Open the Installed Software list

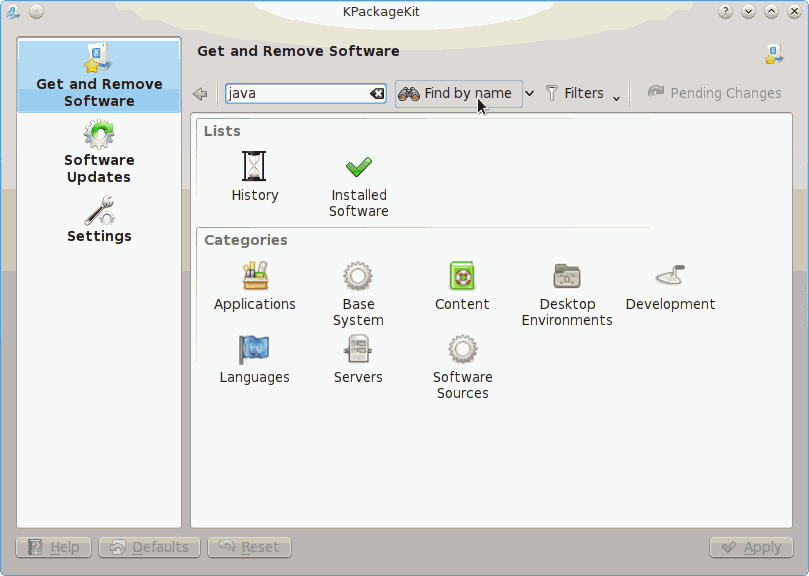click(359, 187)
